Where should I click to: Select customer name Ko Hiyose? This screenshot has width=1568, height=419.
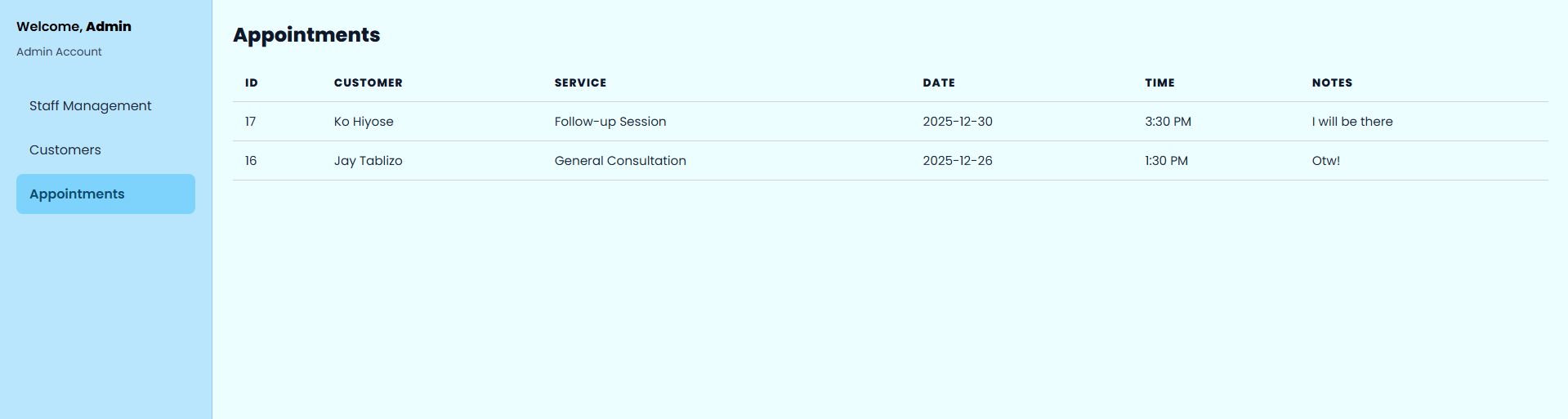(x=364, y=122)
